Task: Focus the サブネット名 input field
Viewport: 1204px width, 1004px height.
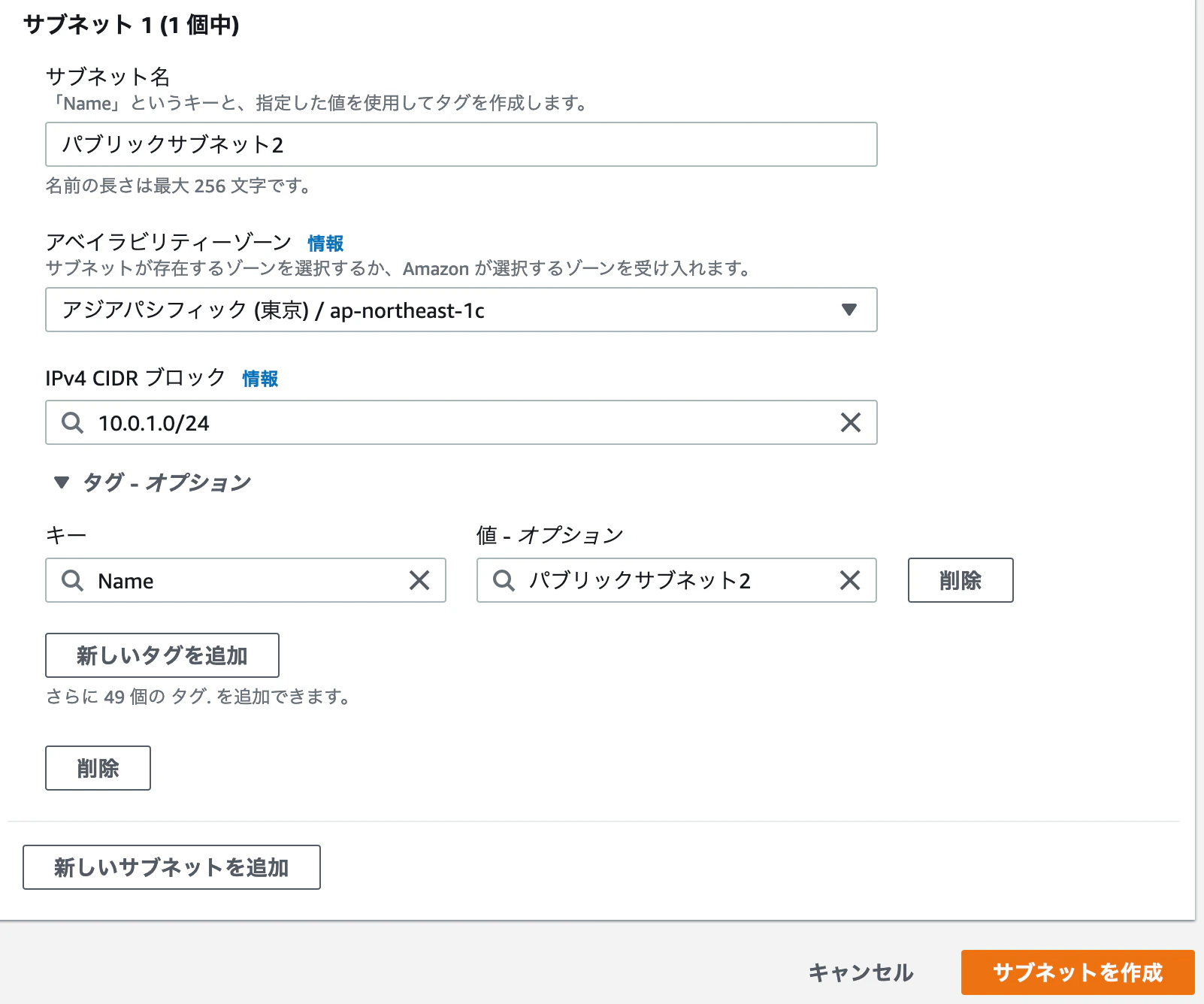Action: (x=461, y=144)
